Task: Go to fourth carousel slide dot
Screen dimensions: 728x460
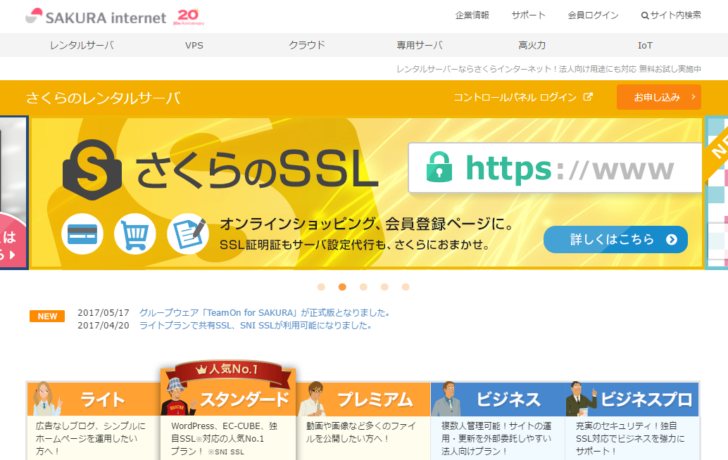Action: pos(384,287)
